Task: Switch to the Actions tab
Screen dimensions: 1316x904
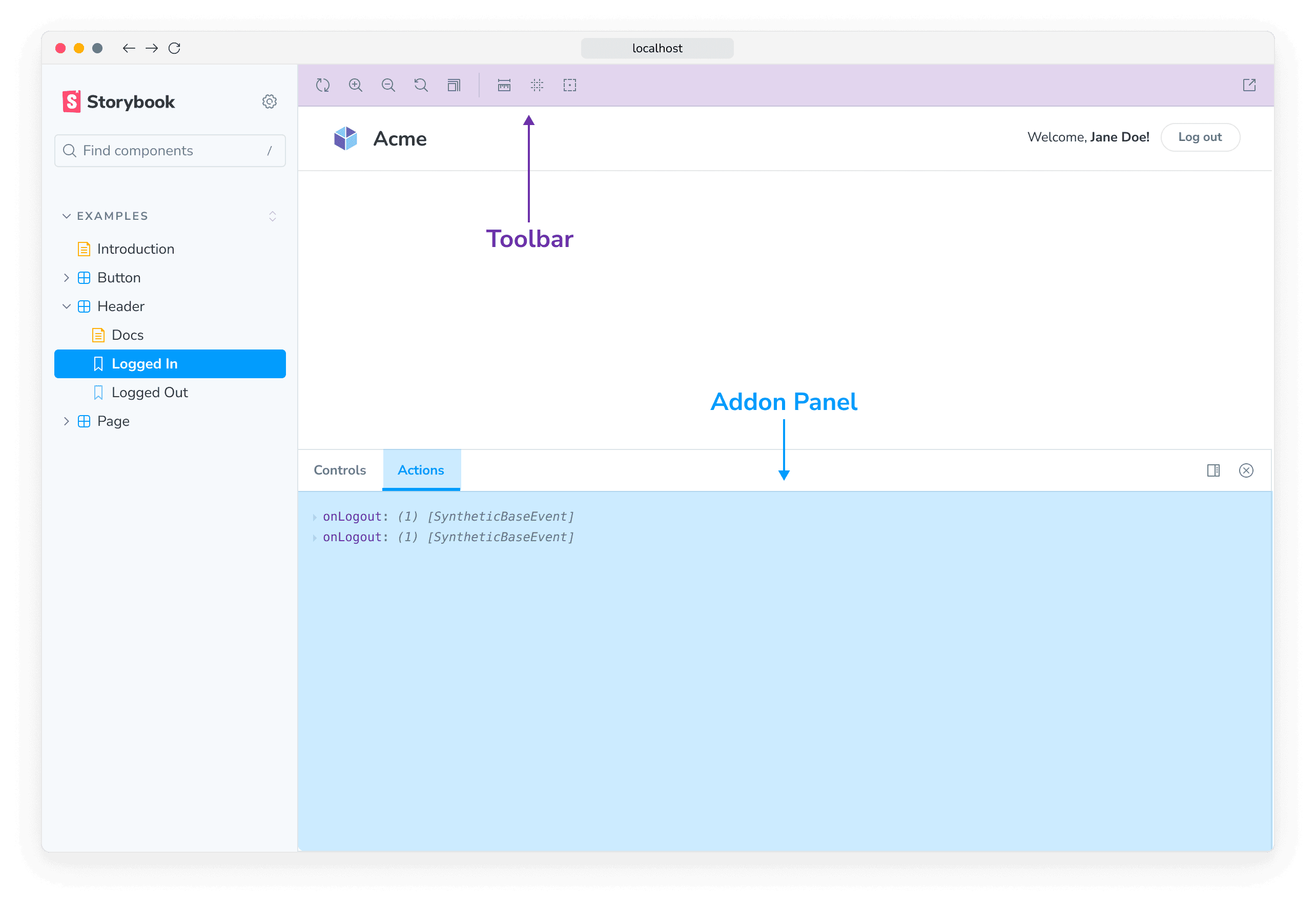Action: [x=421, y=470]
